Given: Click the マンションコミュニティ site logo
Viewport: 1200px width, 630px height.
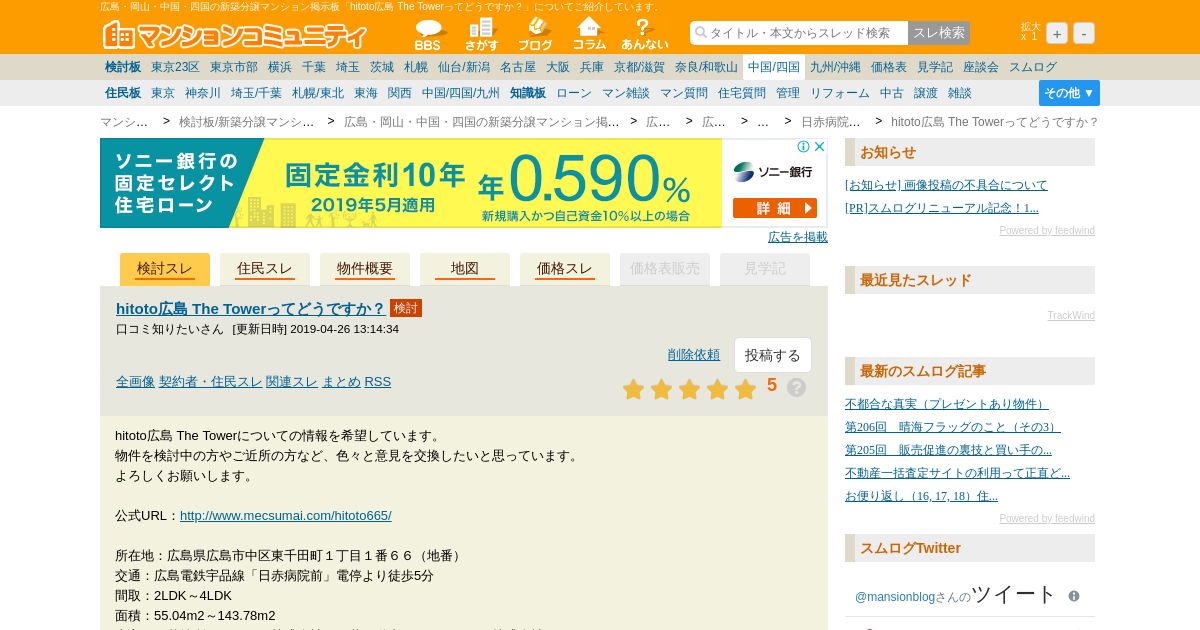Looking at the screenshot, I should tap(236, 35).
